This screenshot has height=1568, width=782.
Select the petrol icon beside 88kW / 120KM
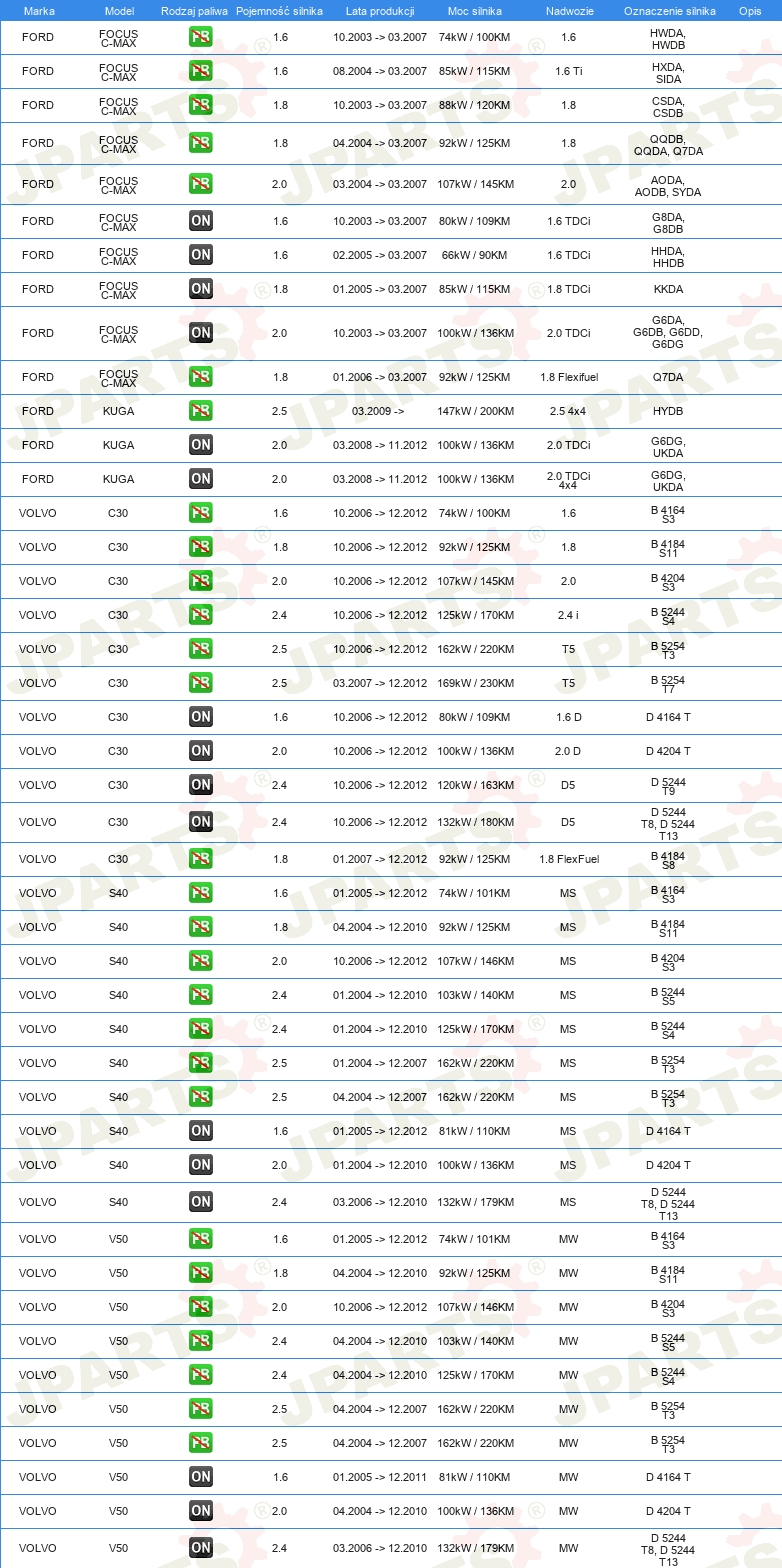coord(201,105)
